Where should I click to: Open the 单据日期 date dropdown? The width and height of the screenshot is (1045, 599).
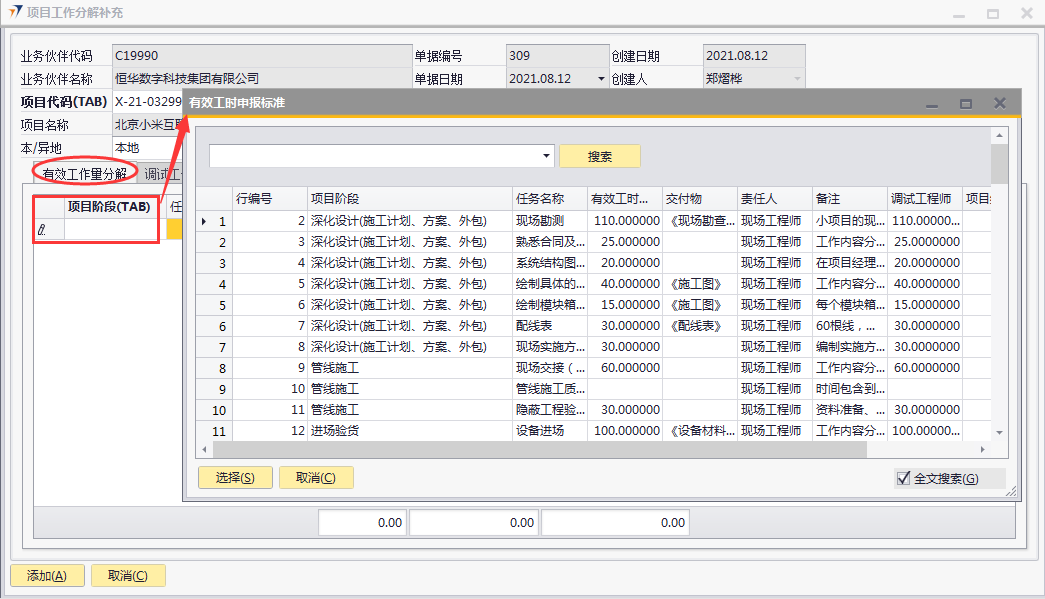[601, 79]
